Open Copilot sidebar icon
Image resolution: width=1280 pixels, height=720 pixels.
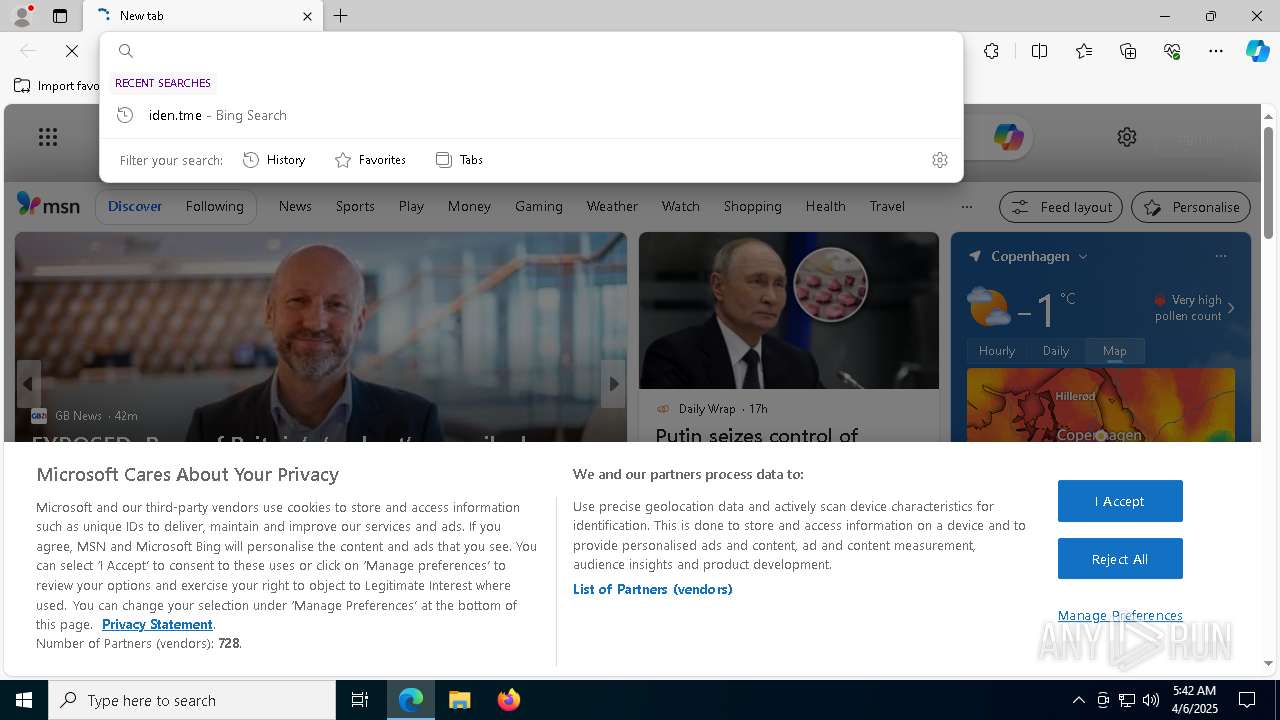[x=1257, y=51]
